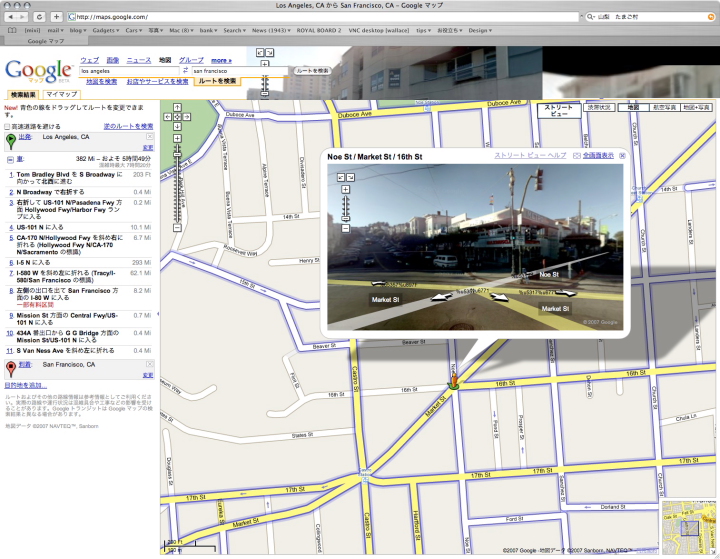Select the ルートを検索 tab below search fields
Viewport: 720px width, 559px height.
click(x=217, y=81)
